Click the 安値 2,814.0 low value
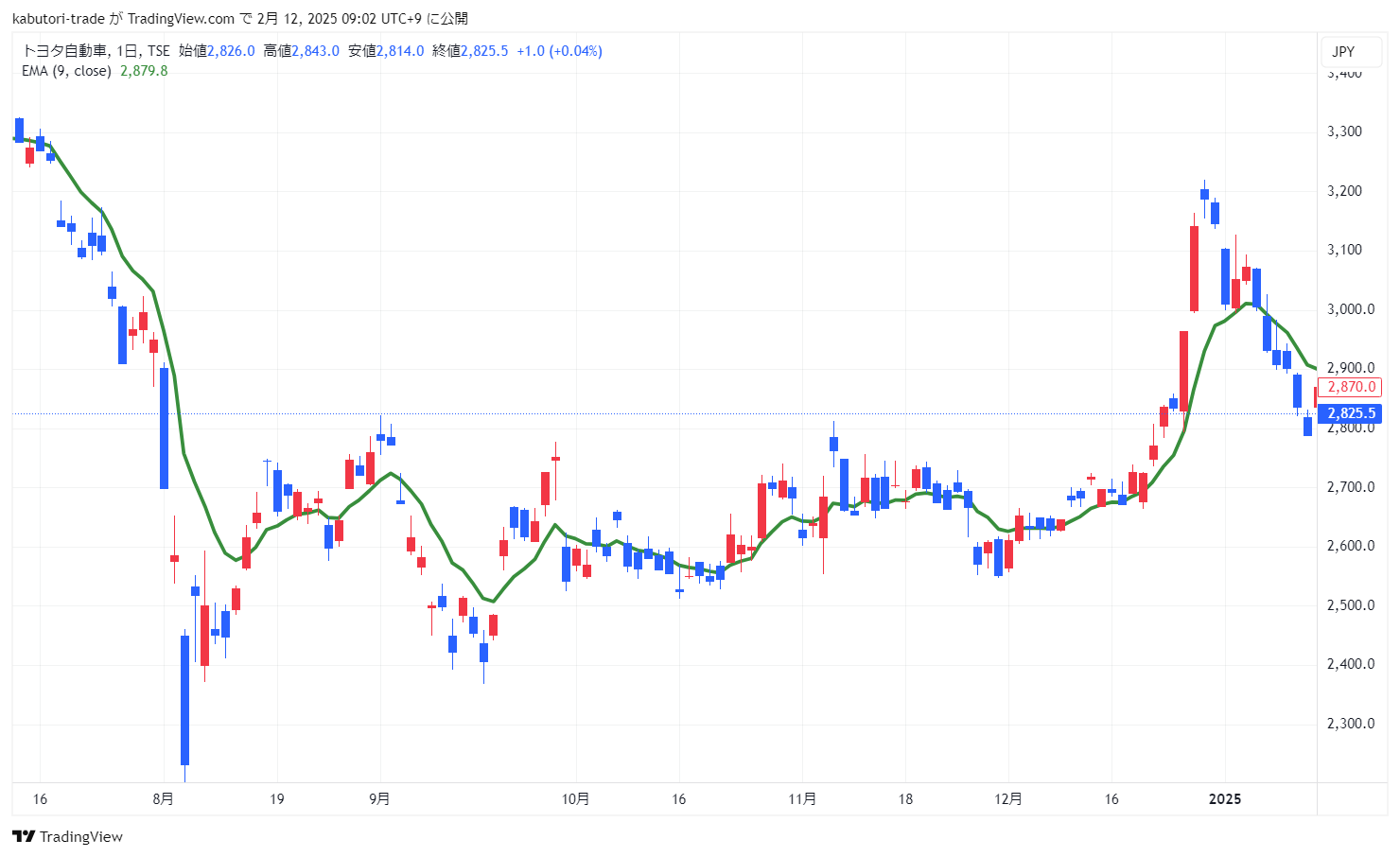The image size is (1400, 857). tap(386, 51)
